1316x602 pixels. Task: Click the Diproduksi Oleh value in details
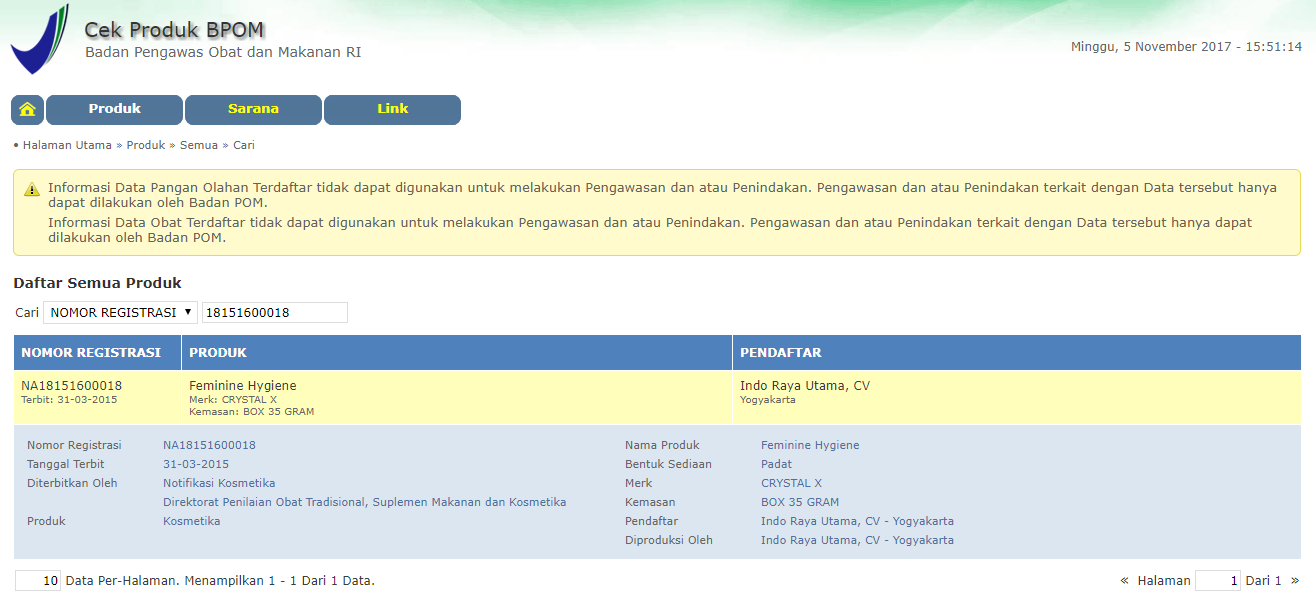[x=857, y=540]
